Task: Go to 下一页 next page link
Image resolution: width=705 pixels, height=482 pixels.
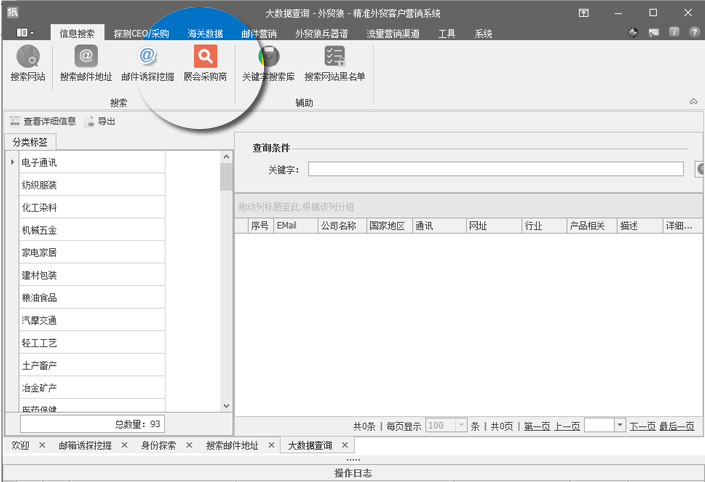Action: coord(642,426)
